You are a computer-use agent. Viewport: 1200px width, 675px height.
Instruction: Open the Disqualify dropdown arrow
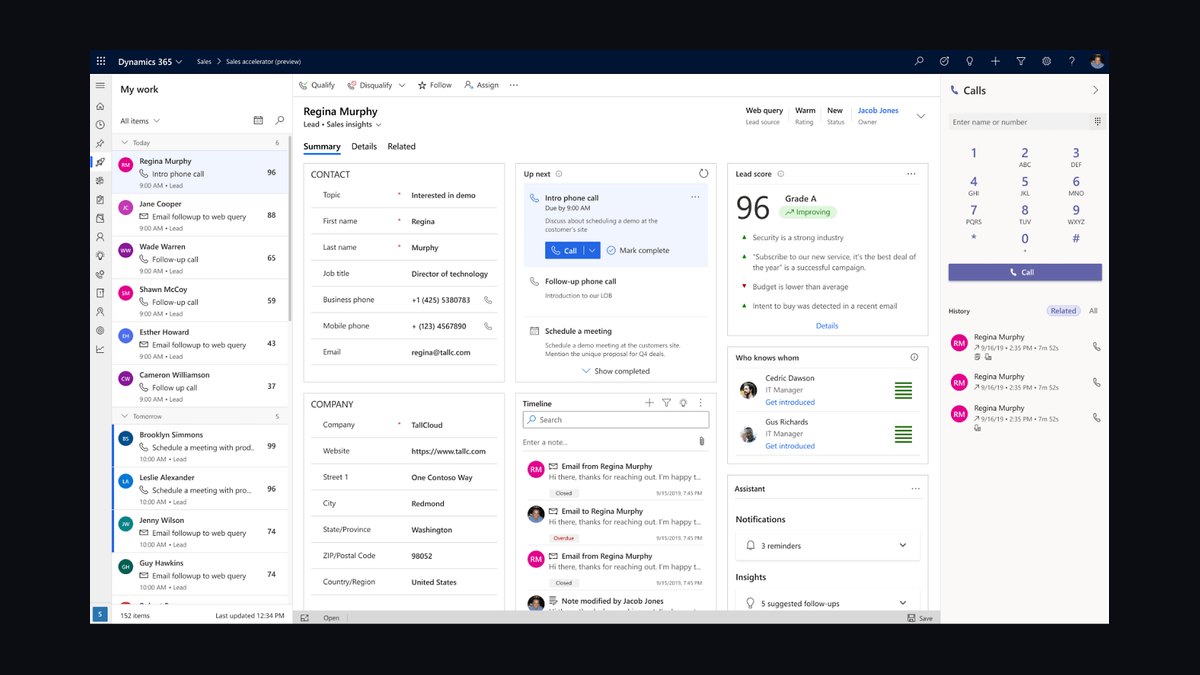(402, 86)
